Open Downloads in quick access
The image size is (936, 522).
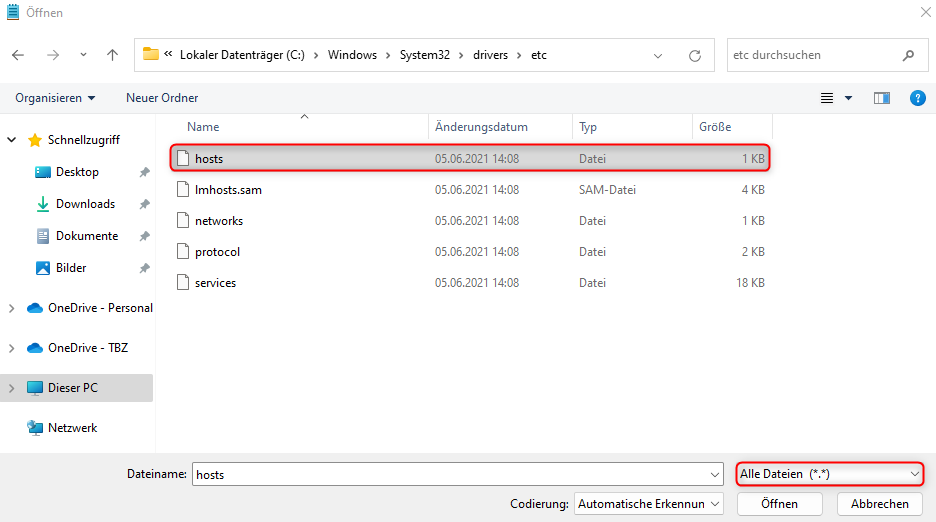coord(85,204)
